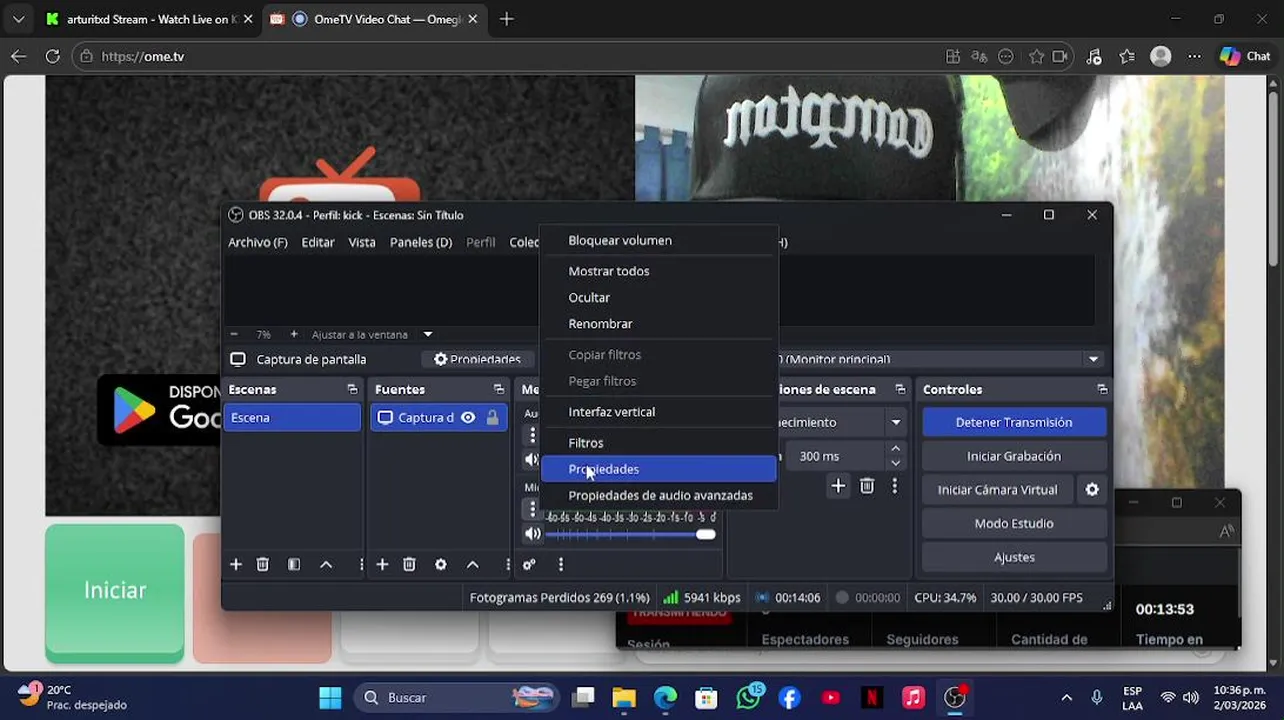This screenshot has width=1284, height=720.
Task: Adjust the Mic volume slider
Action: (x=630, y=534)
